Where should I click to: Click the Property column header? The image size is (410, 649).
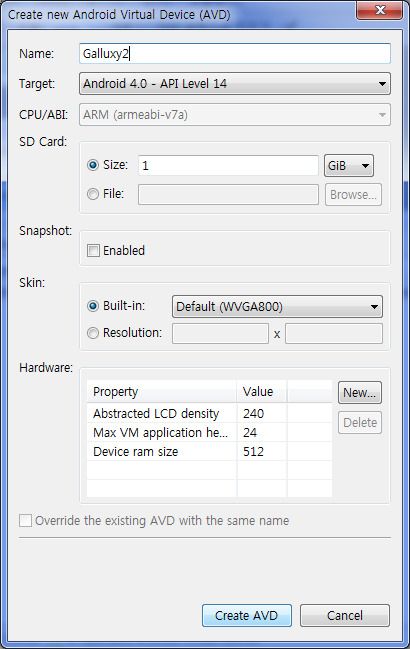[162, 392]
